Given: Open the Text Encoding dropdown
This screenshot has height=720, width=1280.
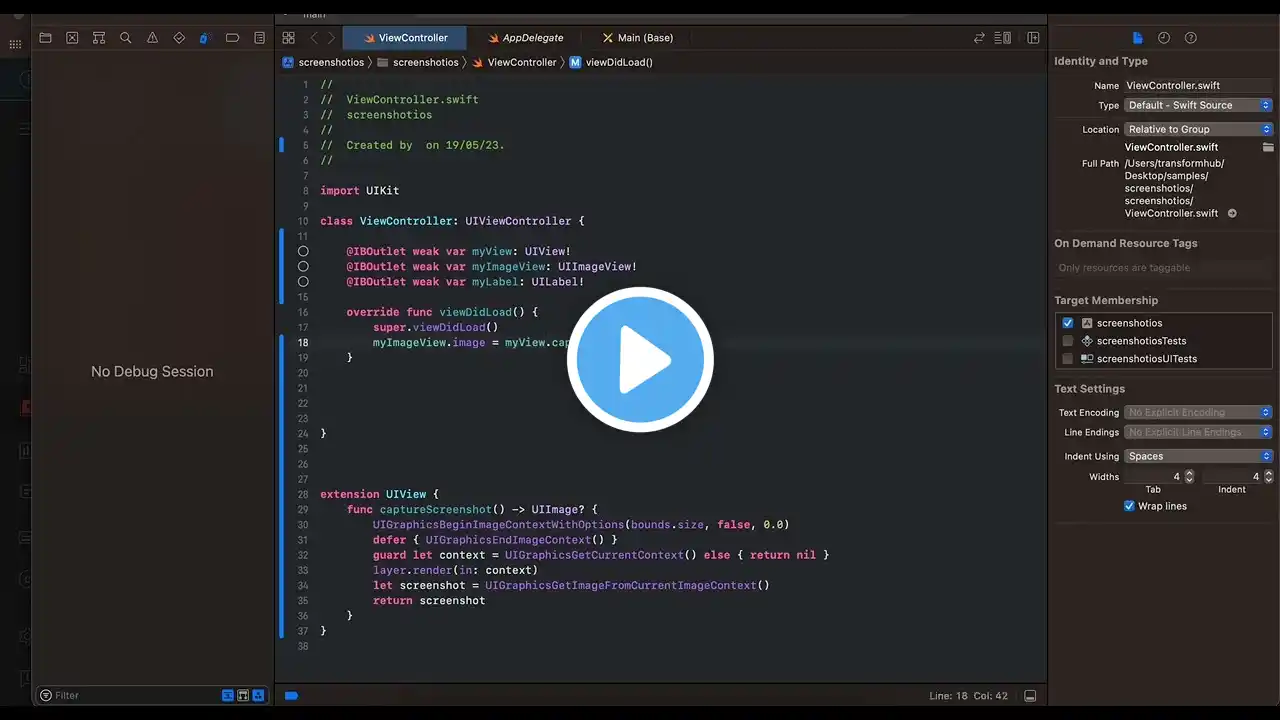Looking at the screenshot, I should click(x=1199, y=412).
